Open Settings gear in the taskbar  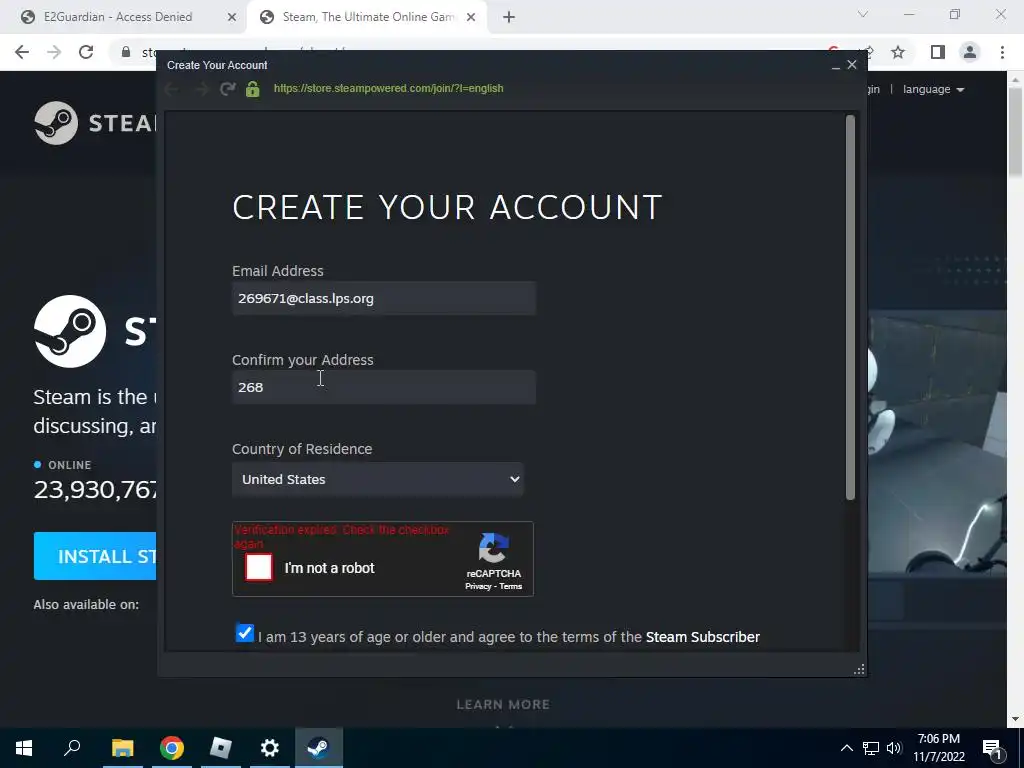point(270,748)
